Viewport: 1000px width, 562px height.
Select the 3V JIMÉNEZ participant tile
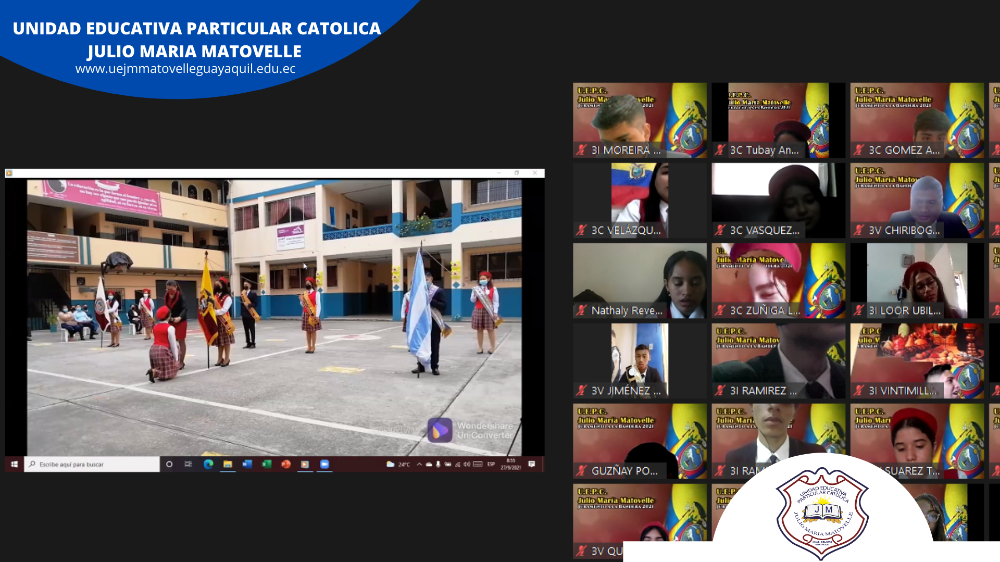click(640, 361)
